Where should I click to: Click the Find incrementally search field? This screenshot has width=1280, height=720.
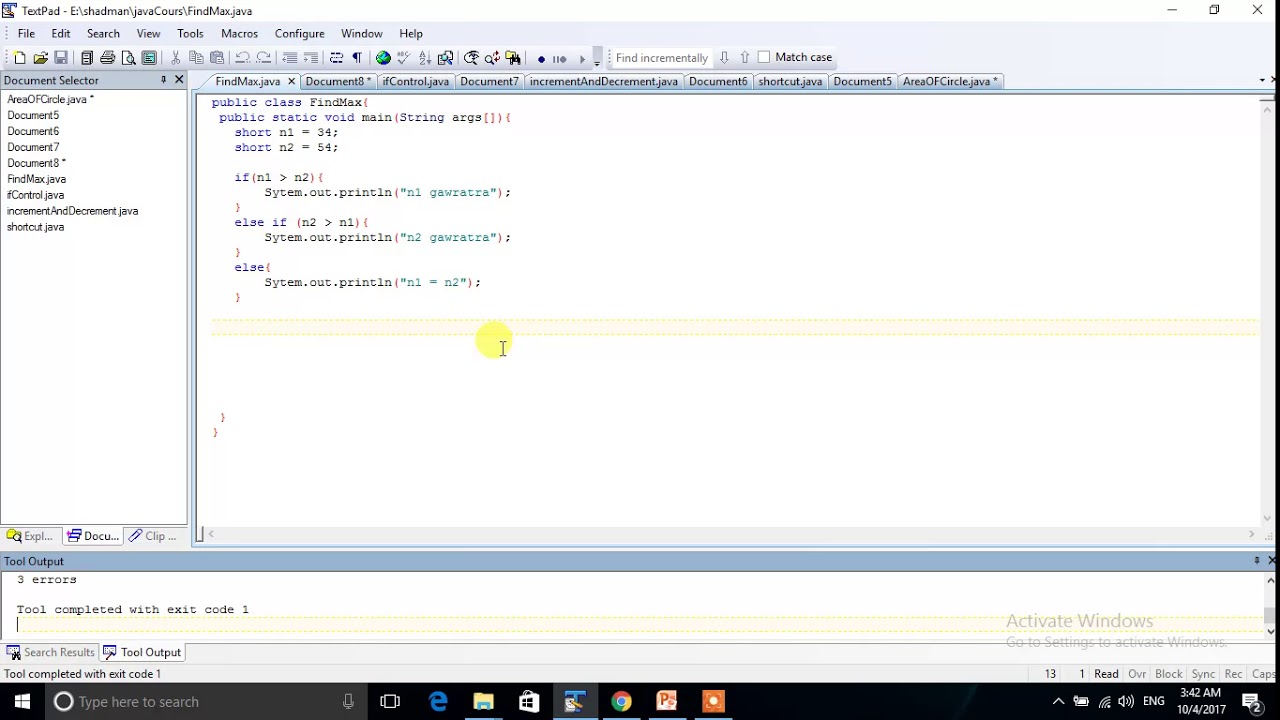661,58
